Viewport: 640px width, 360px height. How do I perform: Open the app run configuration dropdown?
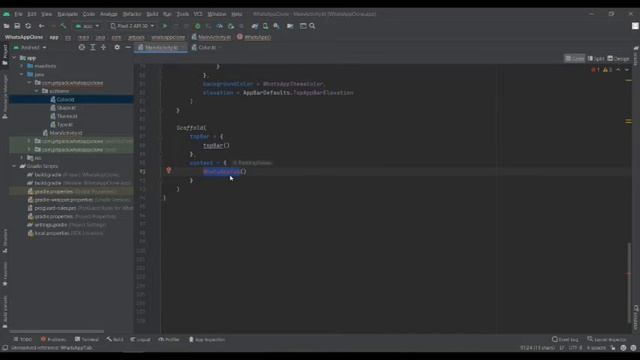pyautogui.click(x=87, y=26)
